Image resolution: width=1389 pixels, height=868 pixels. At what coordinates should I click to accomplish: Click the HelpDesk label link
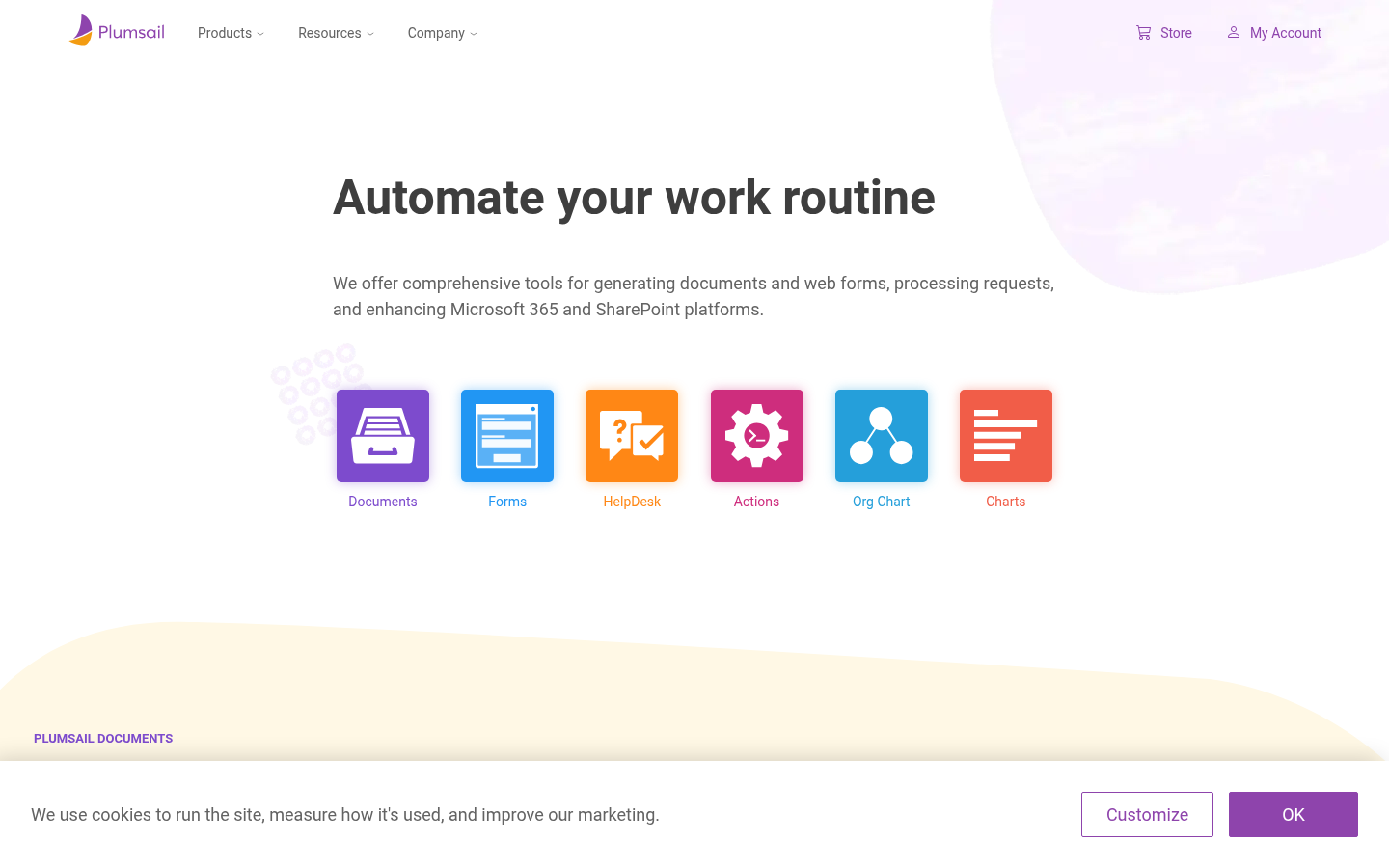(x=632, y=502)
